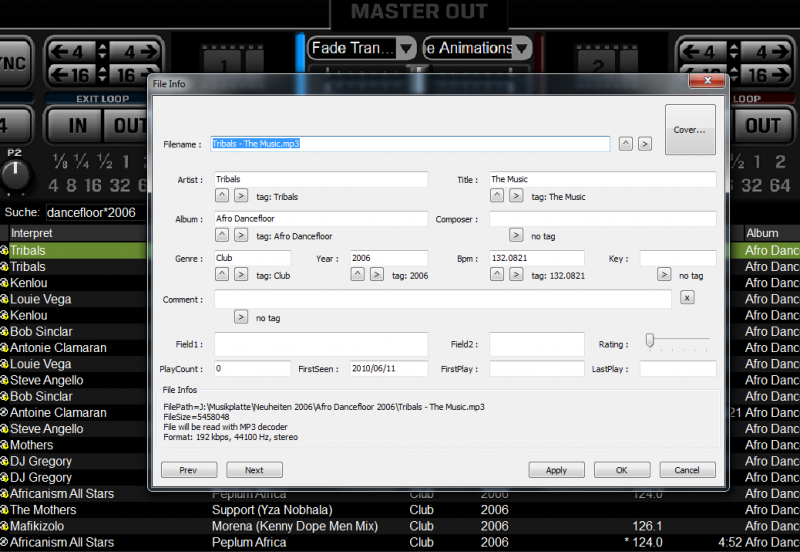800x552 pixels.
Task: Click the up-arrow button under the Year field
Action: [358, 275]
